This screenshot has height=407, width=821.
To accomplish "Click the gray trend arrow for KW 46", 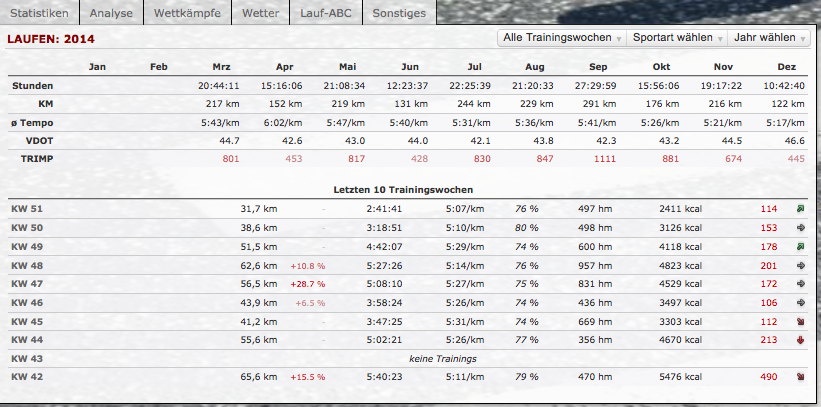I will (801, 303).
